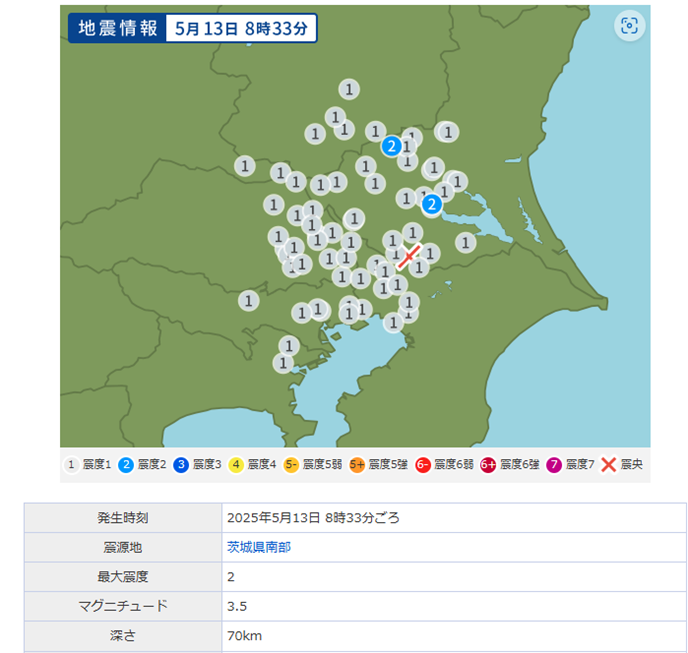Click the dark red 震度6強 legend icon

tap(488, 464)
